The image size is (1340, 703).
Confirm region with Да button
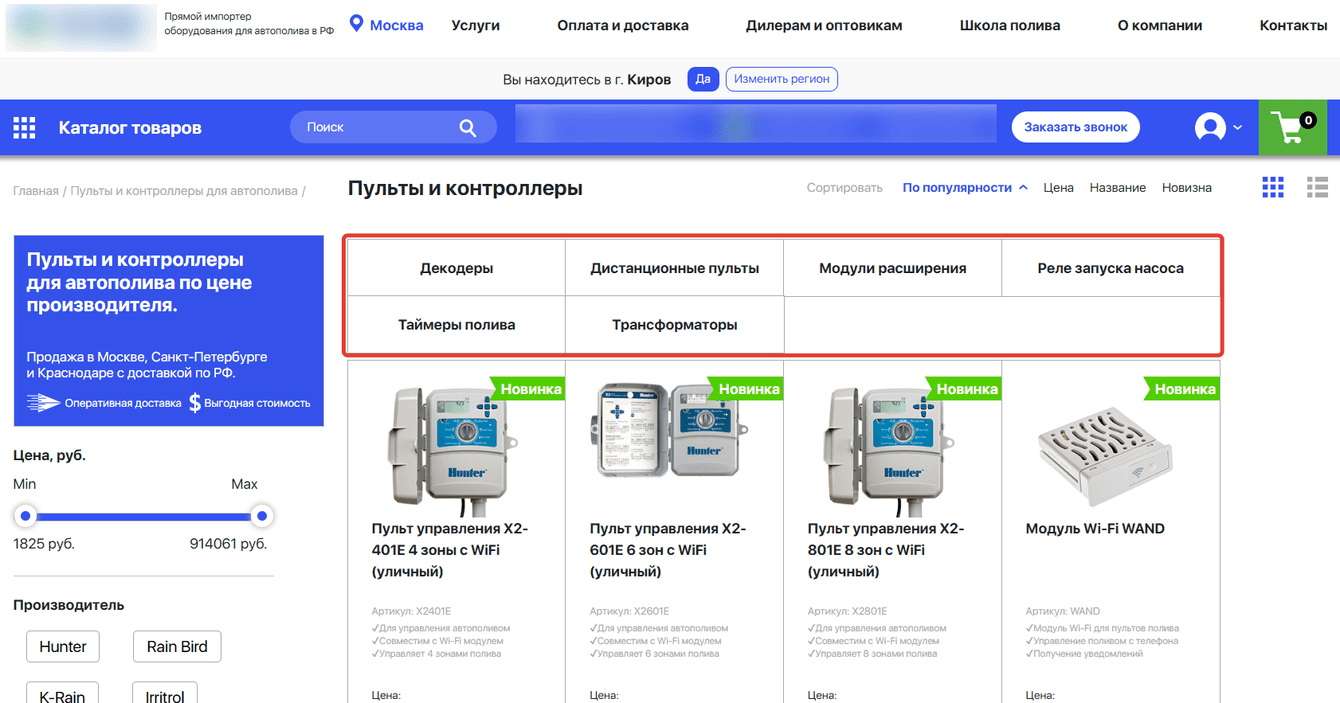tap(703, 79)
